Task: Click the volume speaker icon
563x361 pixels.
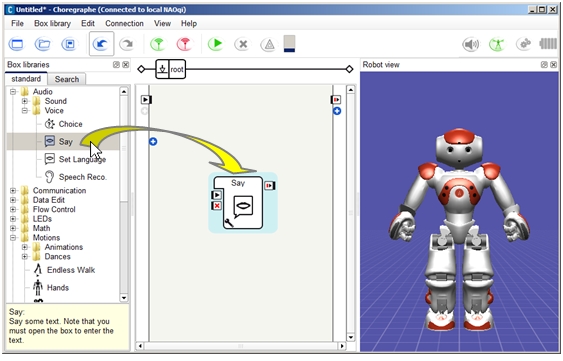Action: pyautogui.click(x=471, y=44)
